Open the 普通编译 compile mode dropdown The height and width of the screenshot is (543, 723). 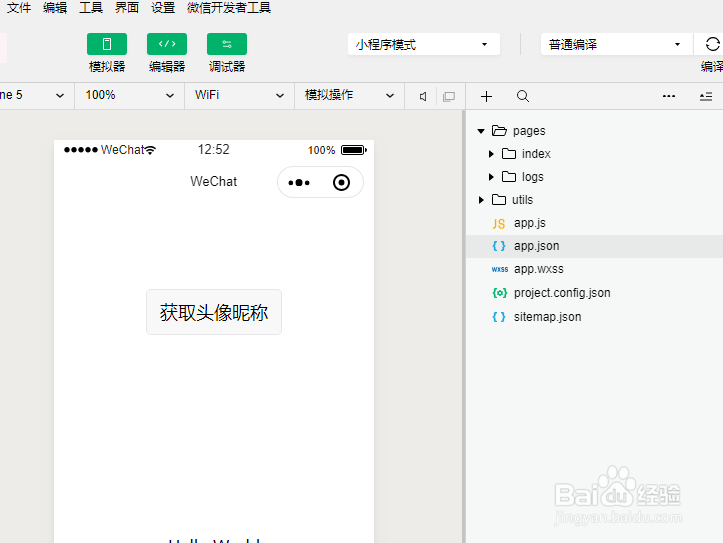(x=616, y=44)
